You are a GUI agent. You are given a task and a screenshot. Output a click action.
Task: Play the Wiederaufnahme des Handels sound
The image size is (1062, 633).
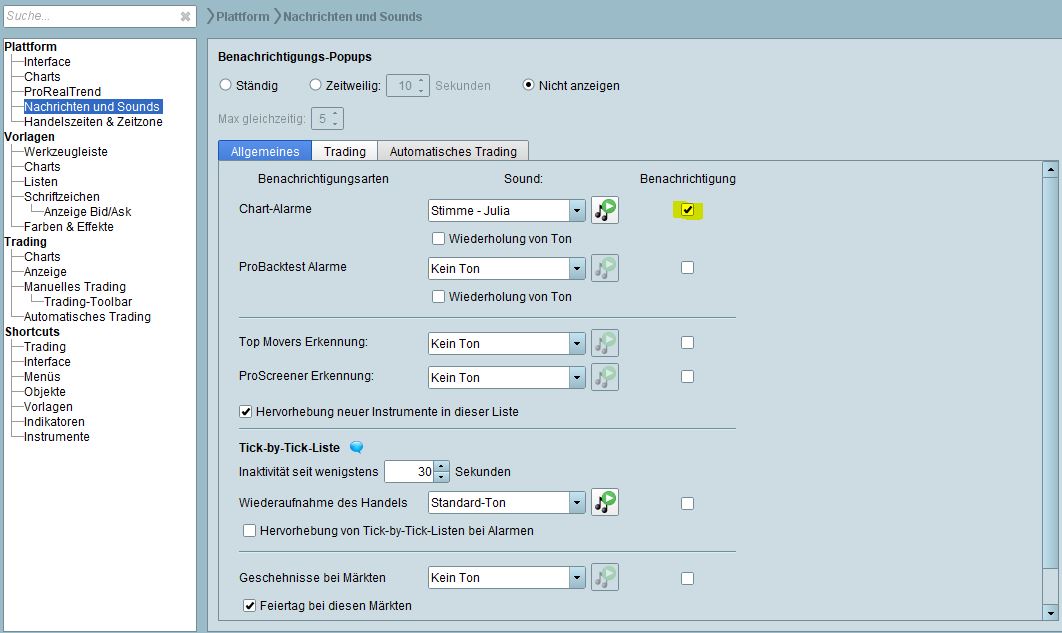(605, 502)
